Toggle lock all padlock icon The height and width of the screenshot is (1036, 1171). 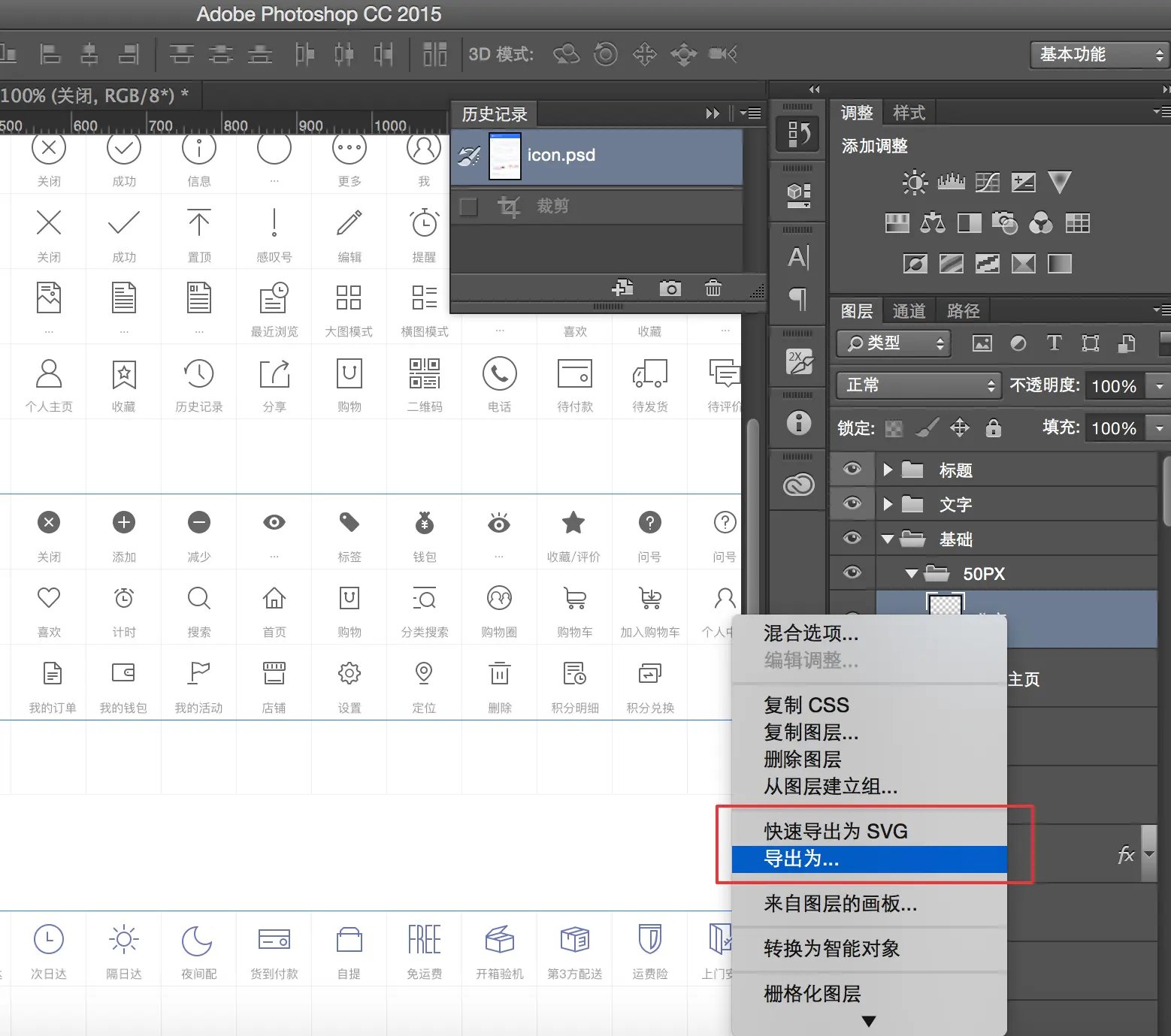tap(994, 428)
